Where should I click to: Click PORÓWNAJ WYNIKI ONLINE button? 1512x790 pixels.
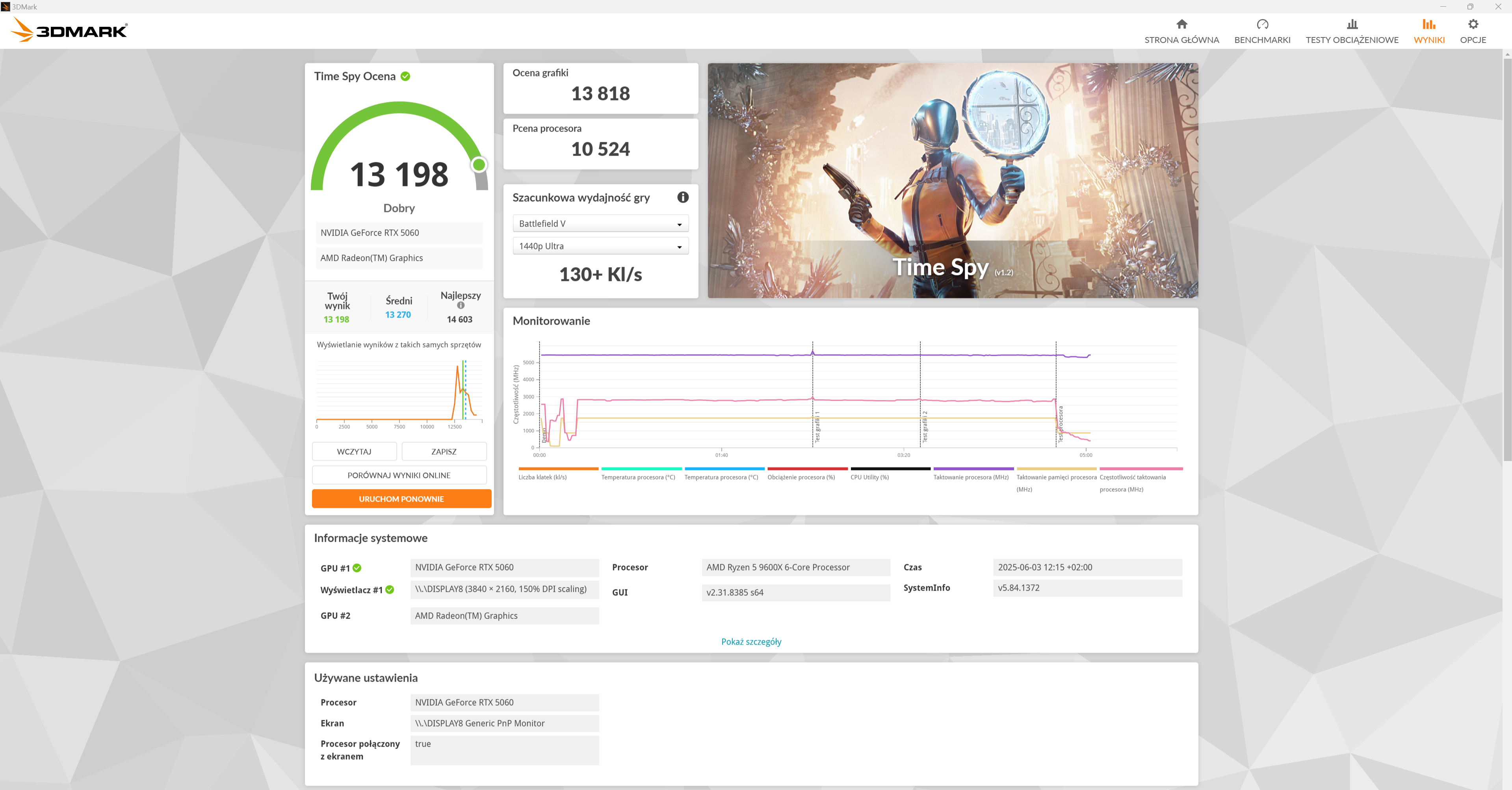click(x=399, y=476)
